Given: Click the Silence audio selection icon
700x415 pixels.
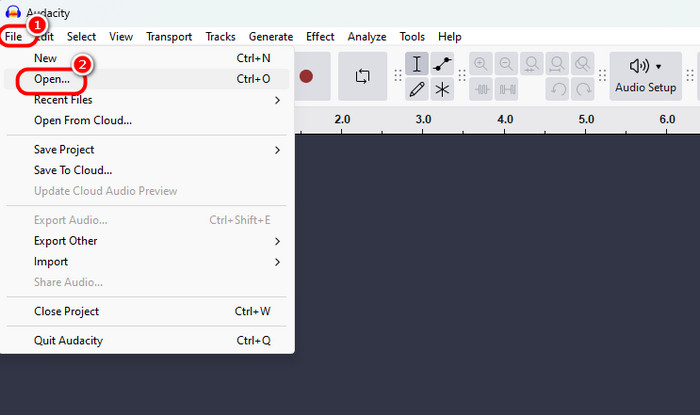Looking at the screenshot, I should [x=507, y=89].
